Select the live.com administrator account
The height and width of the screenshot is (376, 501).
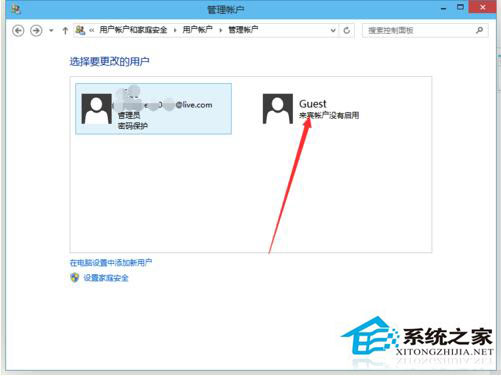click(153, 109)
